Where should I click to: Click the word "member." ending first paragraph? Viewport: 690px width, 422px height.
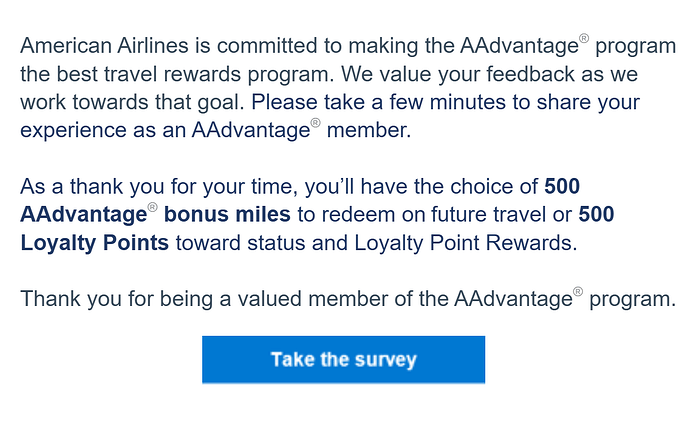coord(372,131)
